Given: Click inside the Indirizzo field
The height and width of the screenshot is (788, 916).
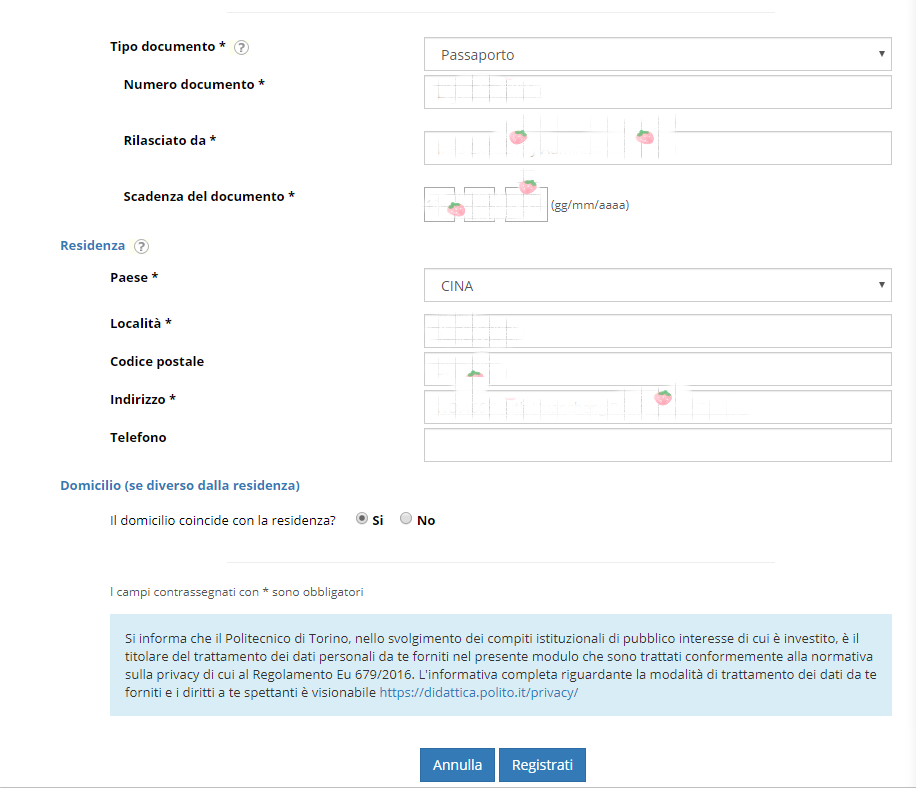Looking at the screenshot, I should (657, 407).
